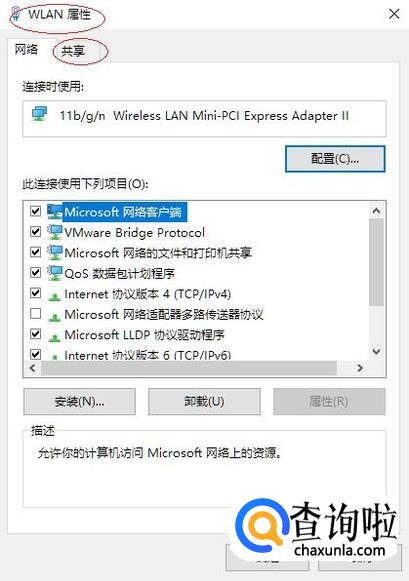Uncheck the VMware Bridge Protocol checkbox
409x581 pixels.
point(36,232)
